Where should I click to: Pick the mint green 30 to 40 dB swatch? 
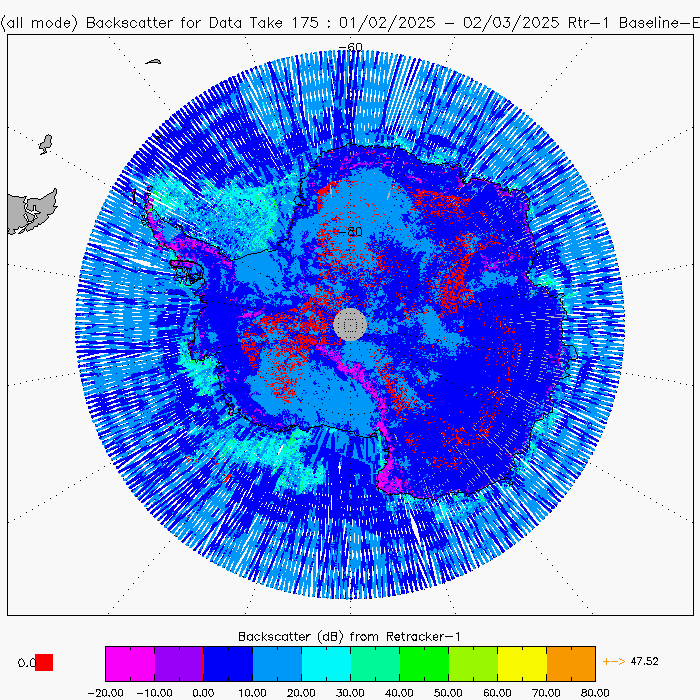(375, 663)
